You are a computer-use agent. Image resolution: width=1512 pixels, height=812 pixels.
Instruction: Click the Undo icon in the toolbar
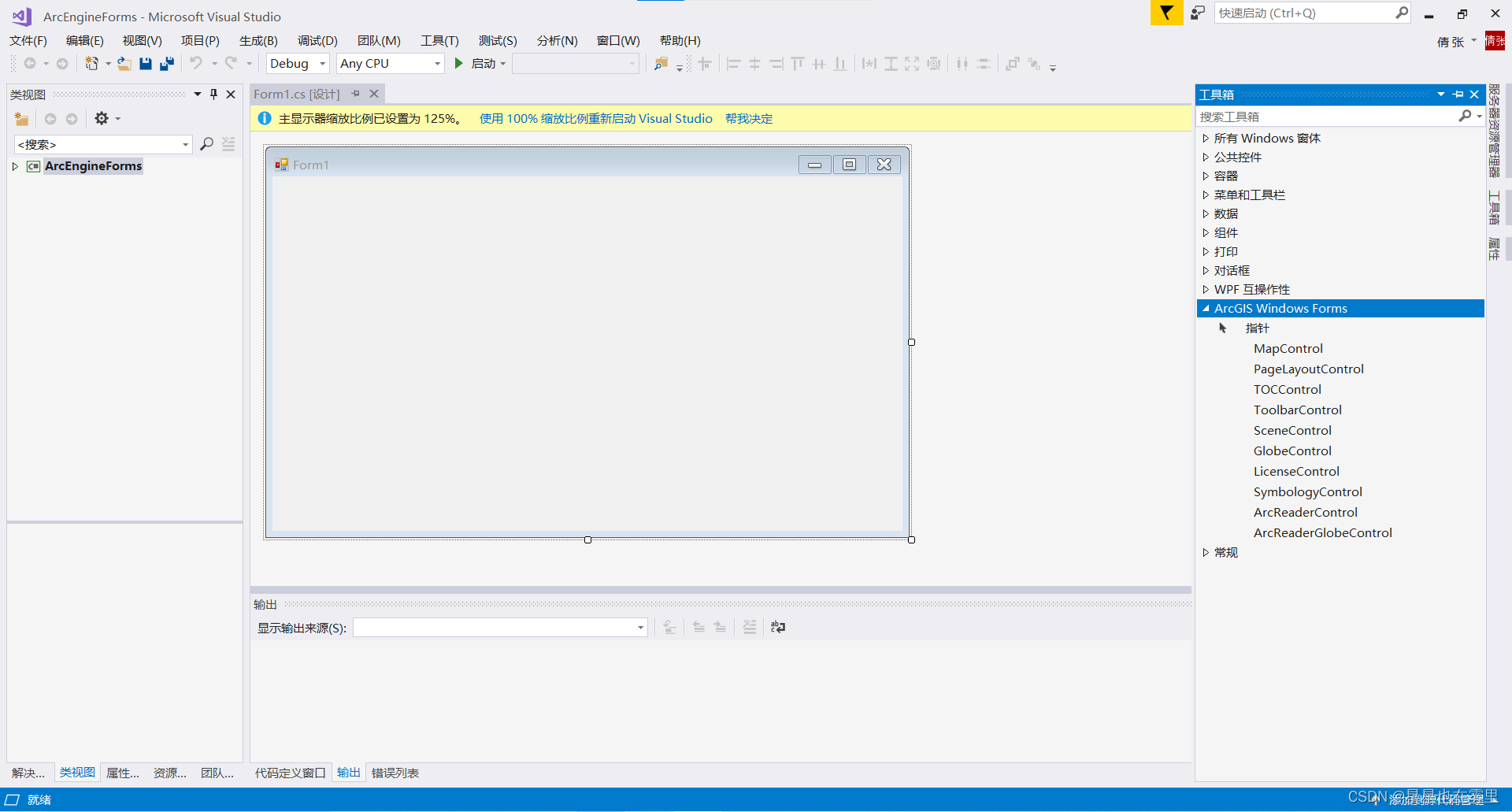click(197, 64)
